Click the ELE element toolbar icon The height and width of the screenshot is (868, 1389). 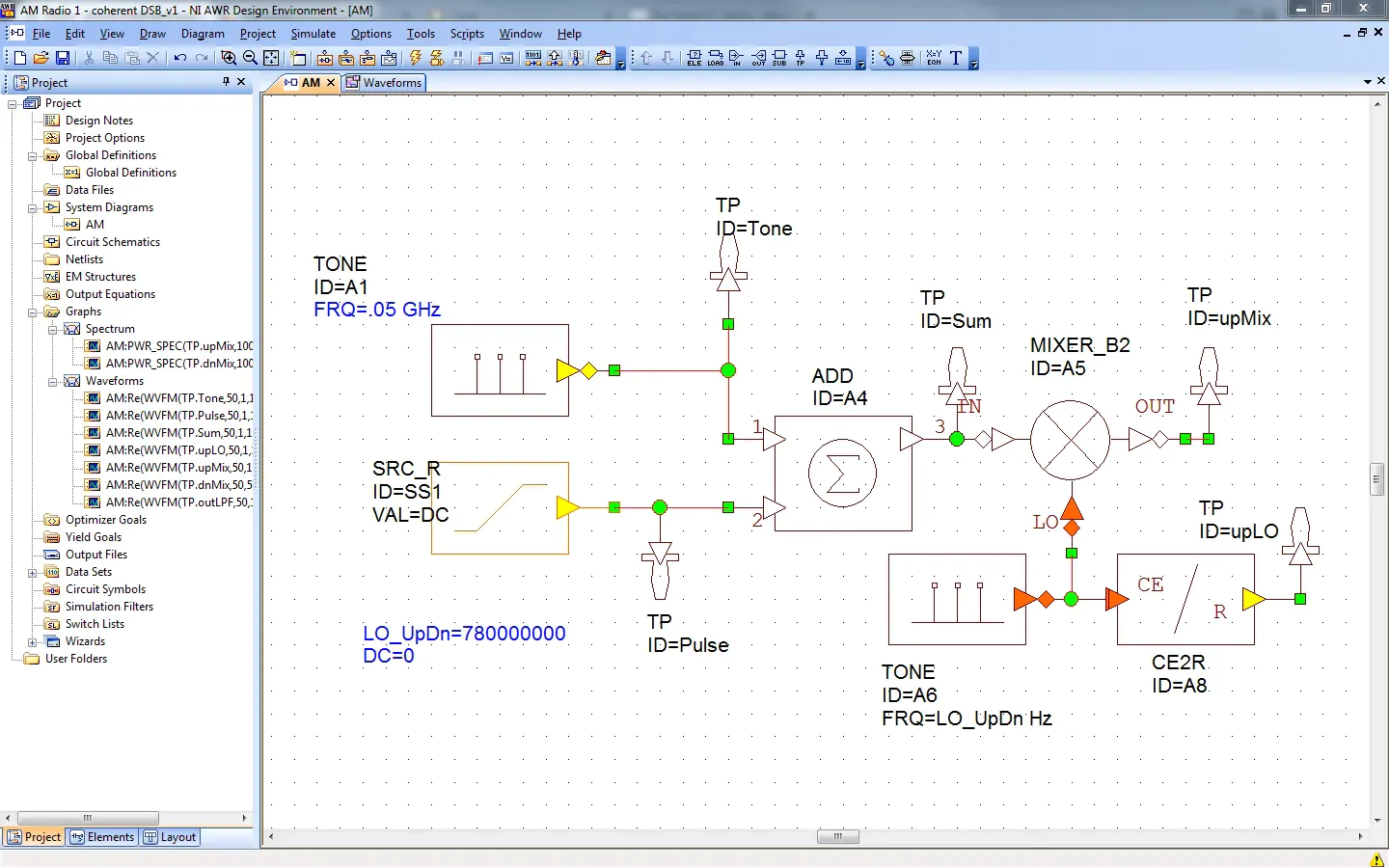tap(694, 58)
